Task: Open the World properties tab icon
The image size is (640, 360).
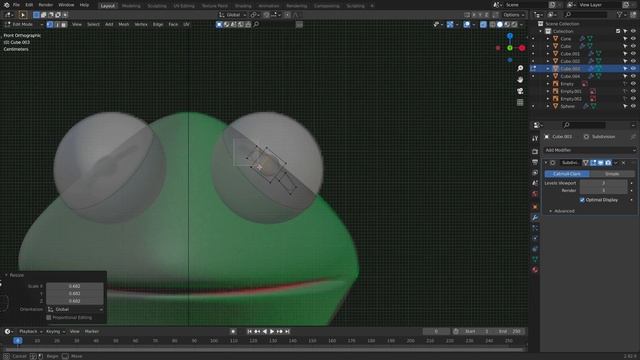Action: (535, 194)
